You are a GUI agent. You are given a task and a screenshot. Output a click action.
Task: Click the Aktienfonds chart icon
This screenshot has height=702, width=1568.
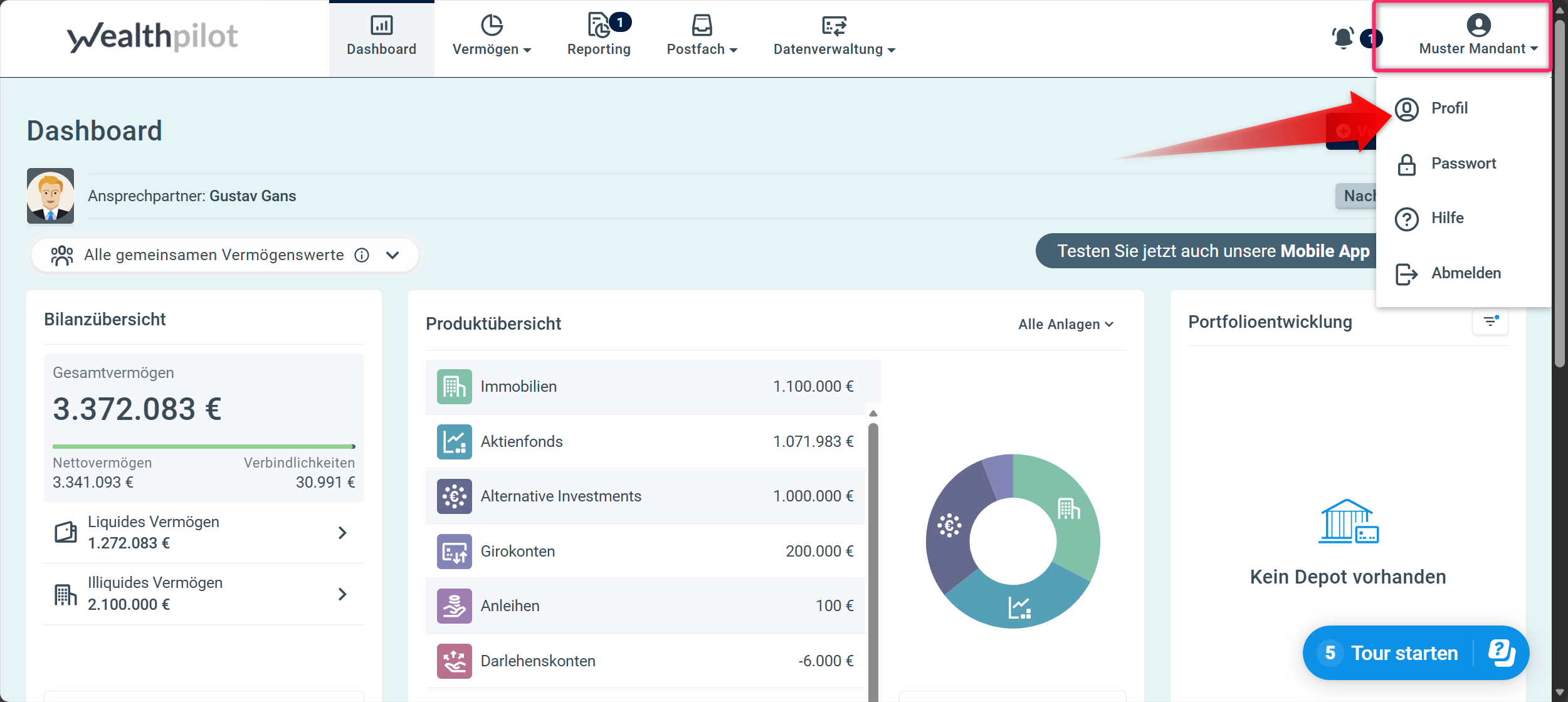tap(454, 442)
